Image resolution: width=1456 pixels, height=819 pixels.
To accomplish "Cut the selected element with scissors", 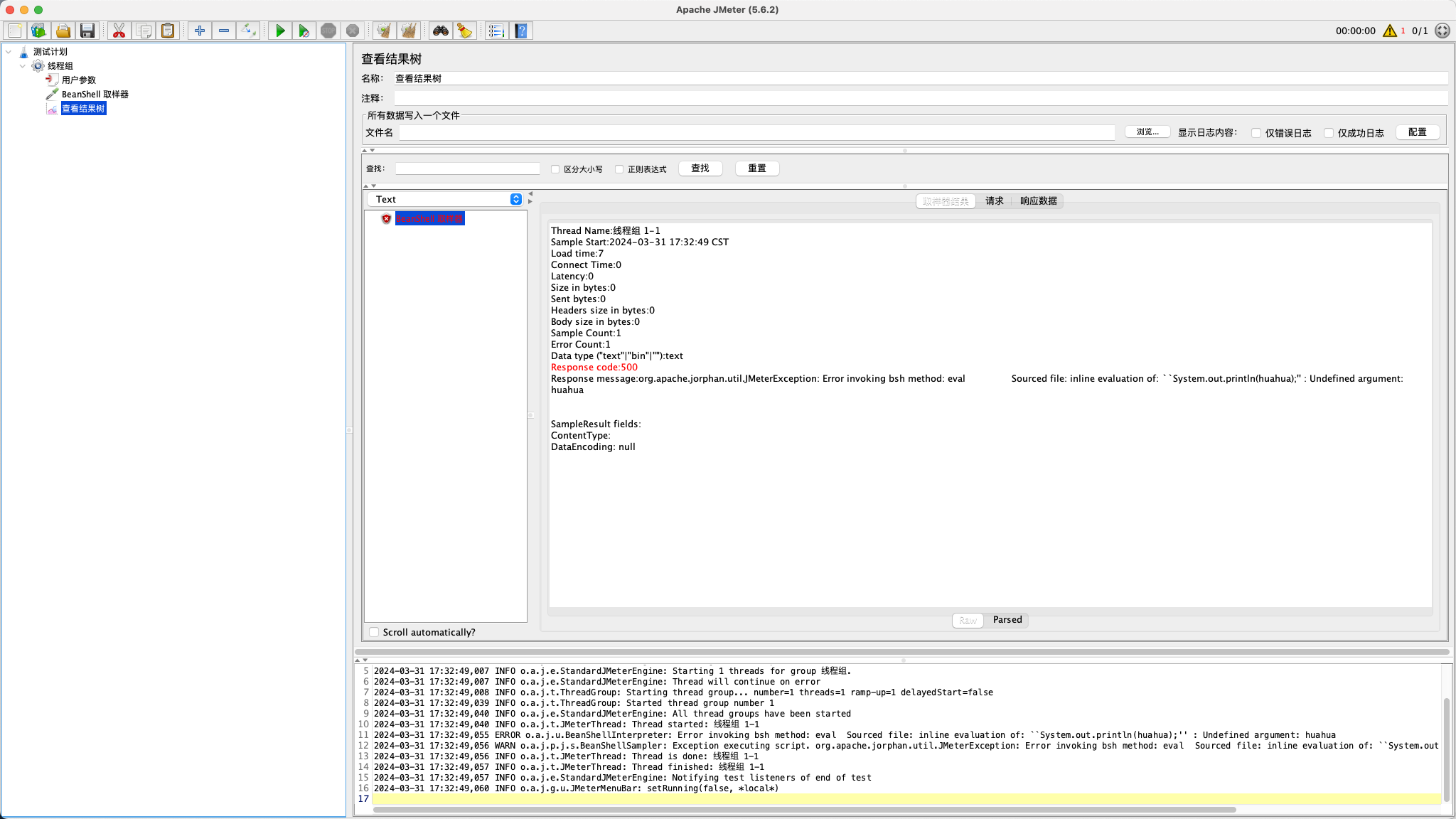I will pos(119,31).
